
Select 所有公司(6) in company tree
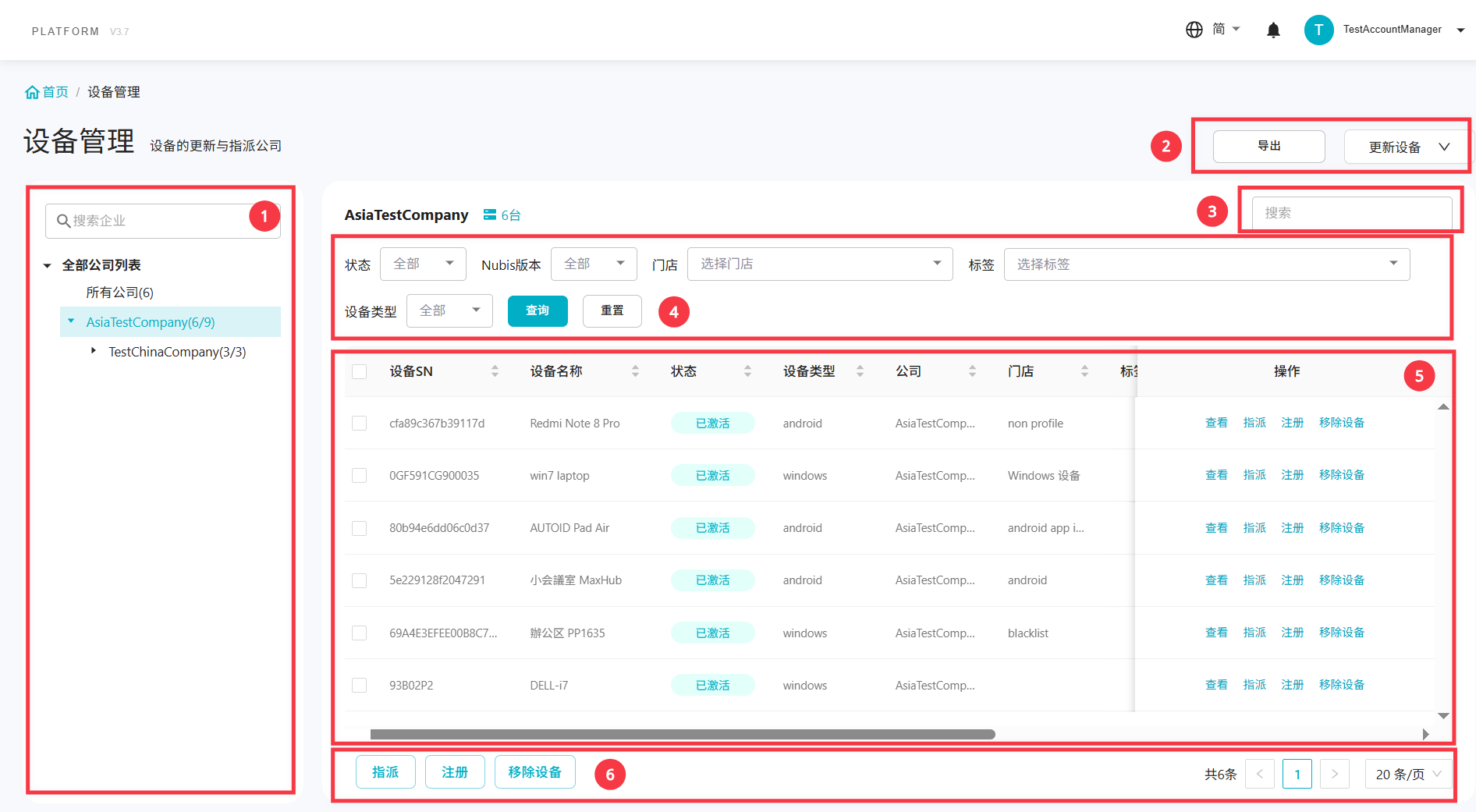119,293
